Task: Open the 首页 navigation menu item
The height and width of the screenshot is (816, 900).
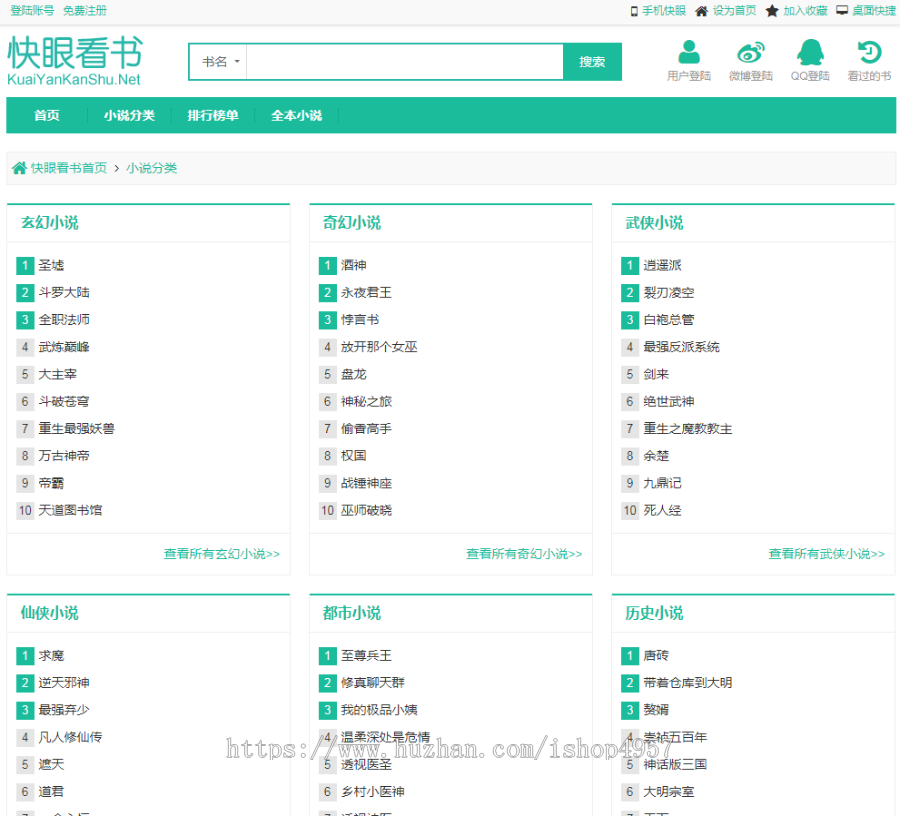Action: [x=46, y=115]
